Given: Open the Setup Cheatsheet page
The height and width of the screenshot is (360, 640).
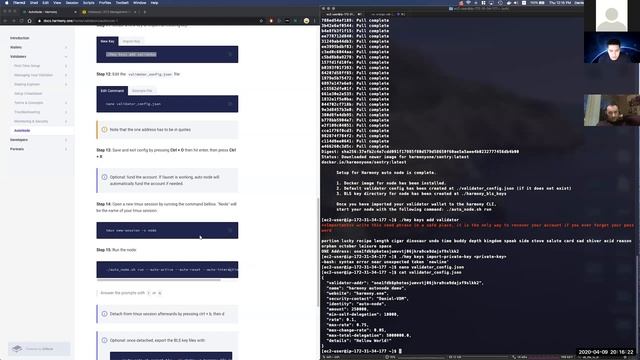Looking at the screenshot, I should coord(28,93).
